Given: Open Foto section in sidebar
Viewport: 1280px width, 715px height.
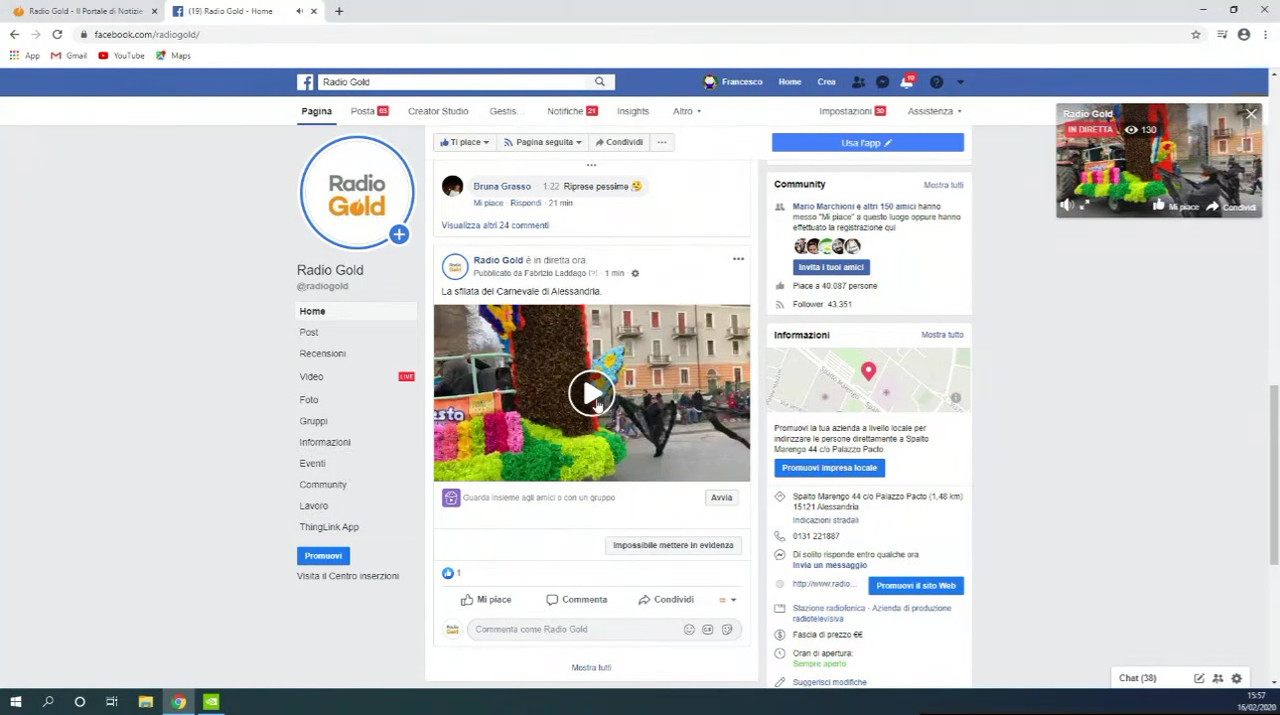Looking at the screenshot, I should (x=309, y=400).
